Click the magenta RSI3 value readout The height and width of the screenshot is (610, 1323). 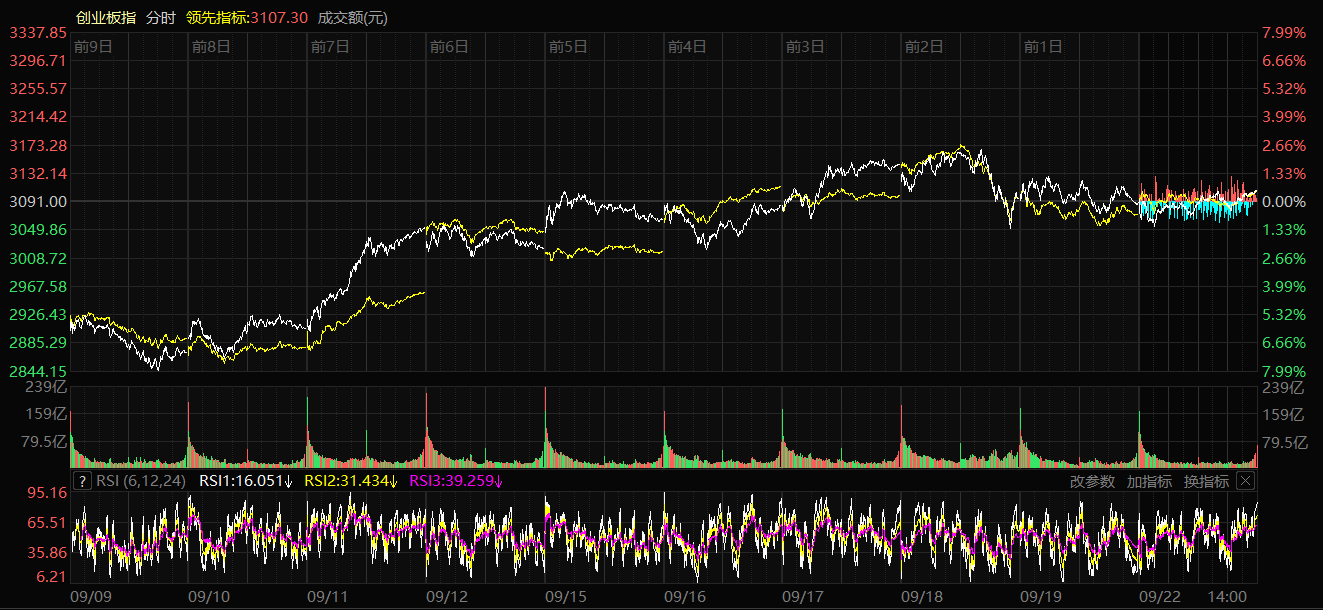point(456,481)
